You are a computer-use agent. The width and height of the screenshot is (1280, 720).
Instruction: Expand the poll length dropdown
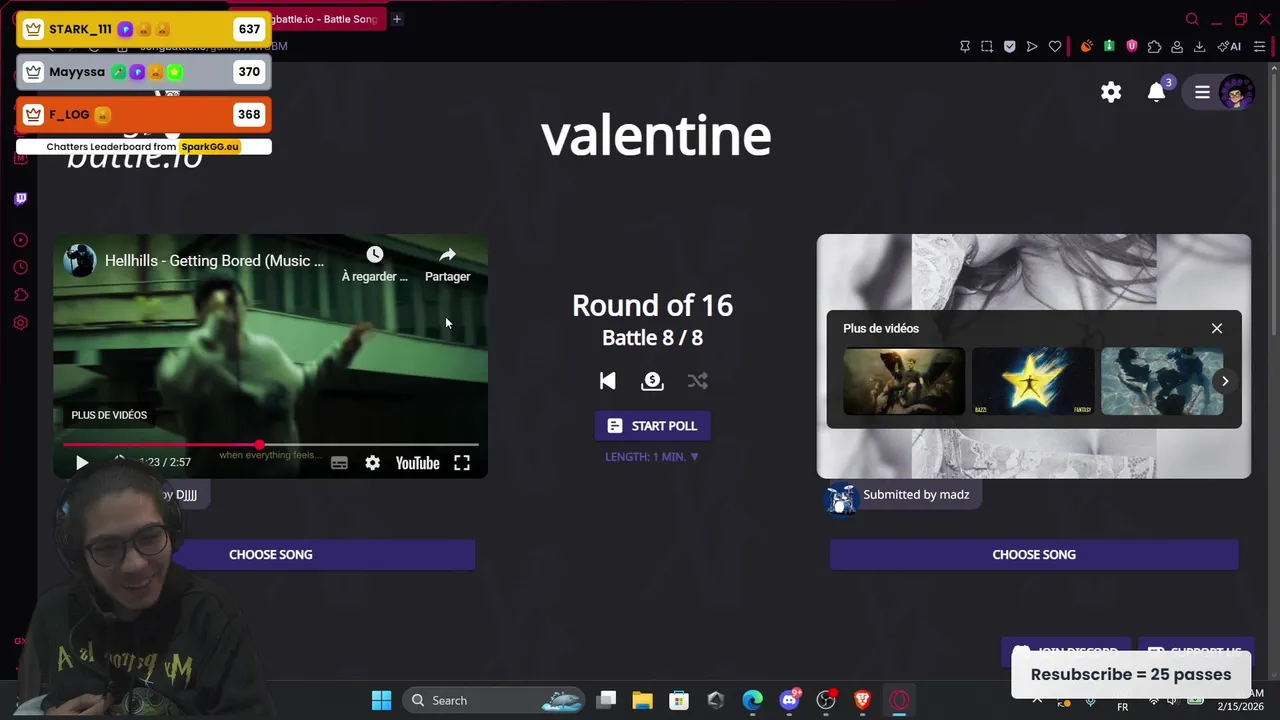(x=652, y=456)
